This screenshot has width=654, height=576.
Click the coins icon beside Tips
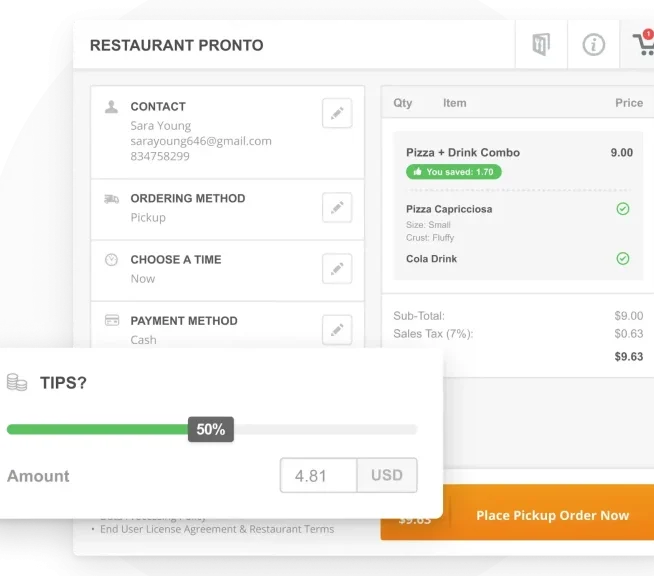pyautogui.click(x=17, y=382)
